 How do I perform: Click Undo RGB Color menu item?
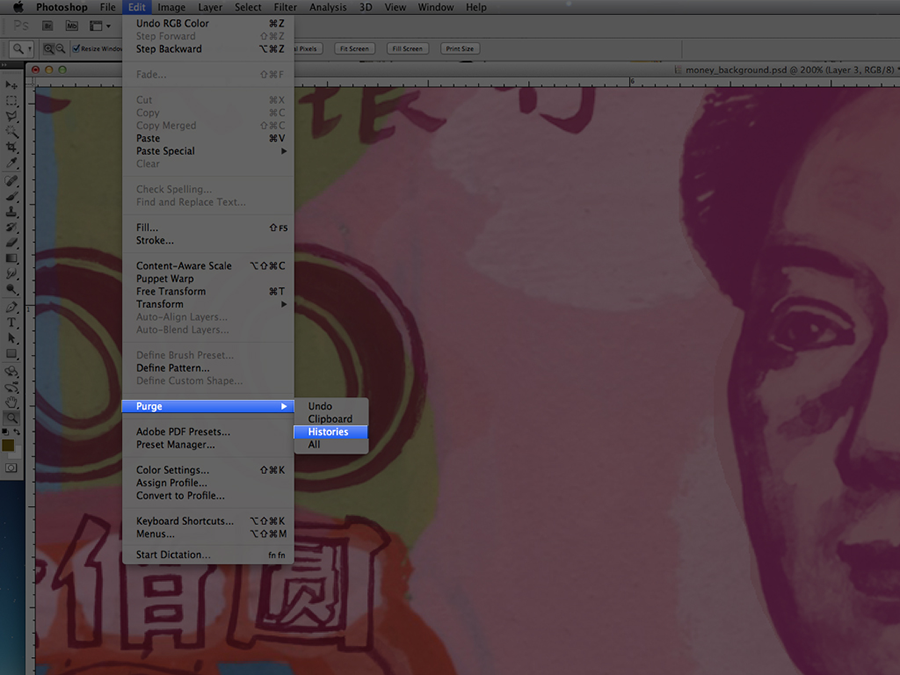tap(208, 24)
